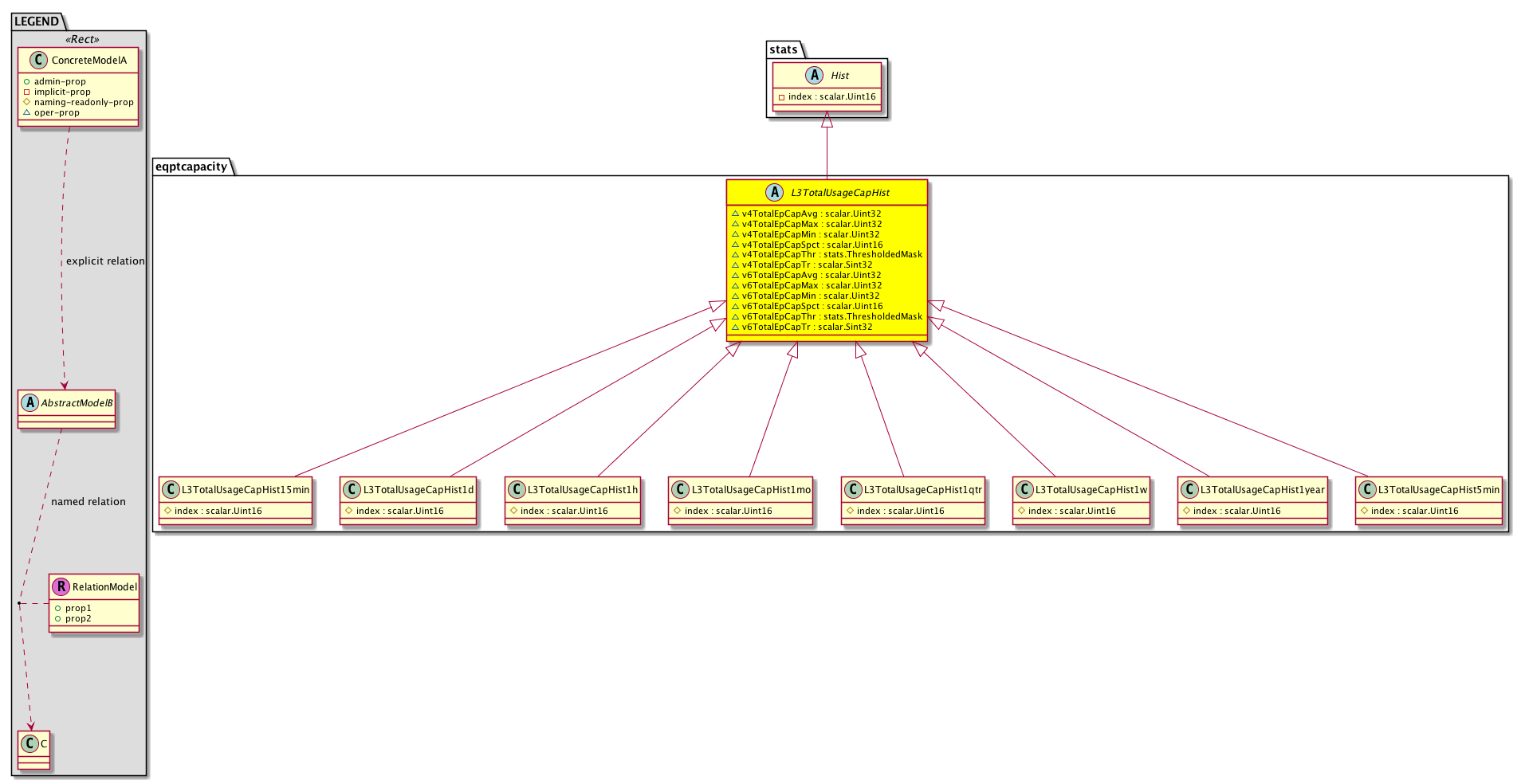The height and width of the screenshot is (784, 1525).
Task: Click the 'A' icon beside L3TotalUsageCapHist
Action: click(774, 193)
